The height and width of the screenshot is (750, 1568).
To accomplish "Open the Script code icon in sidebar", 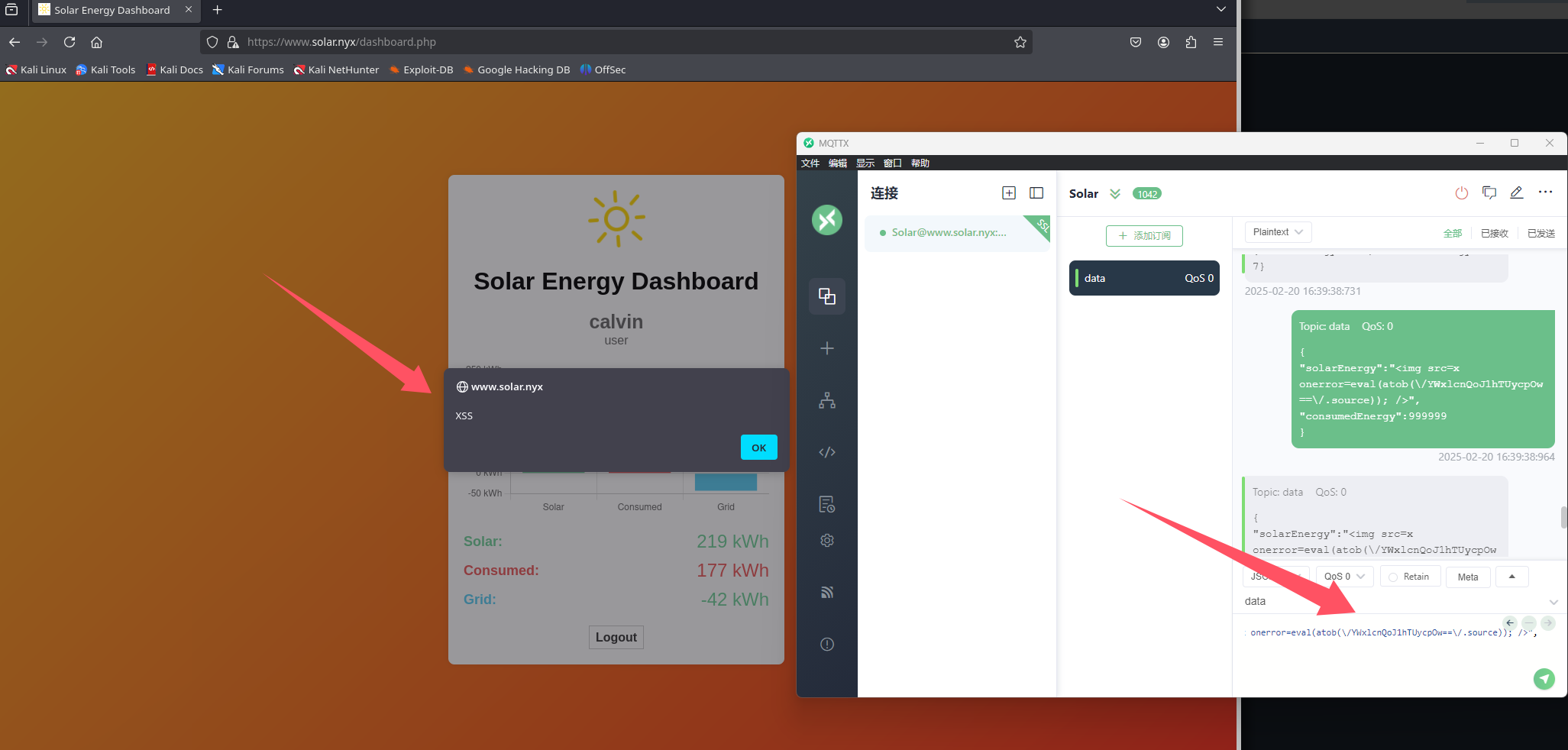I will tap(826, 452).
